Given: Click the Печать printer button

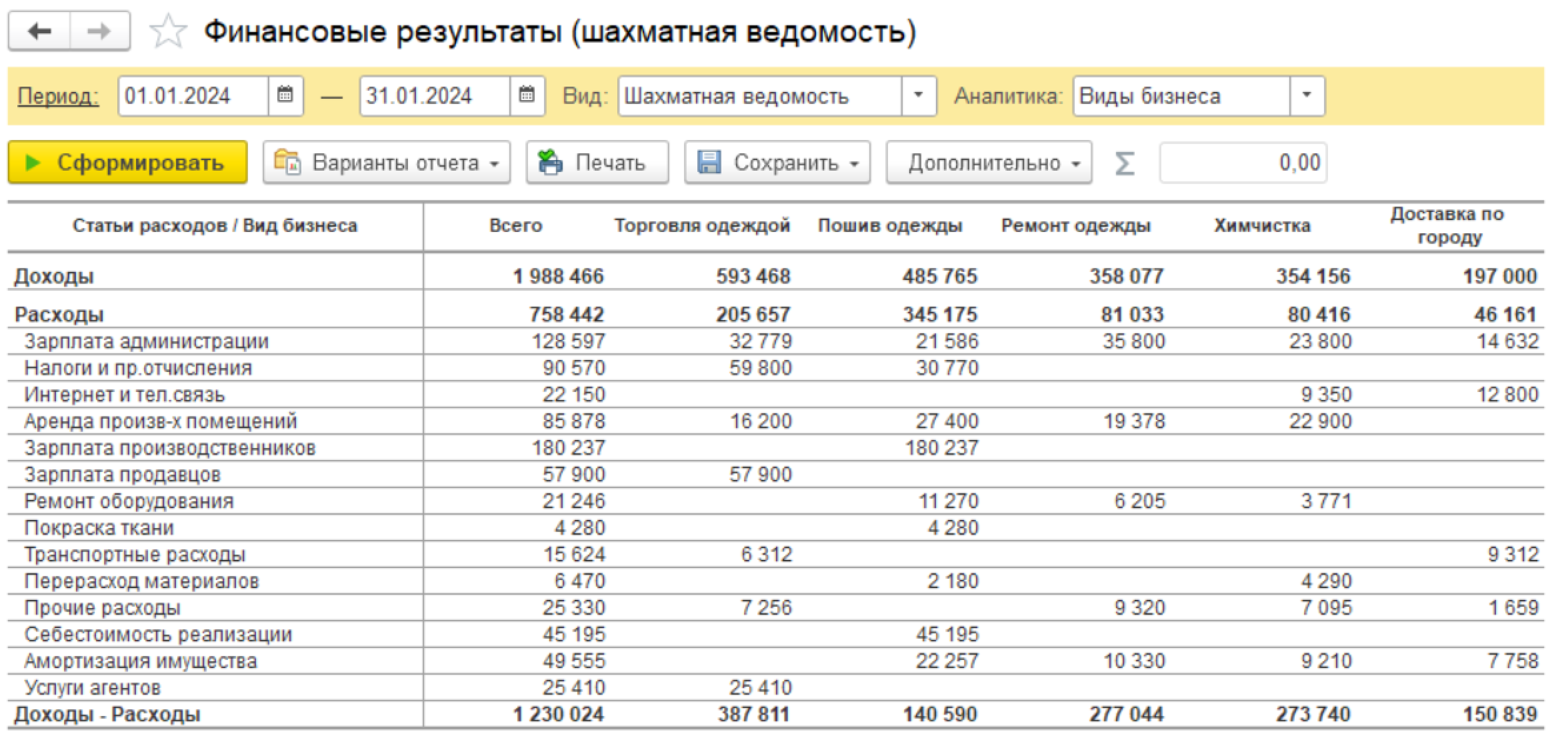Looking at the screenshot, I should (x=597, y=163).
